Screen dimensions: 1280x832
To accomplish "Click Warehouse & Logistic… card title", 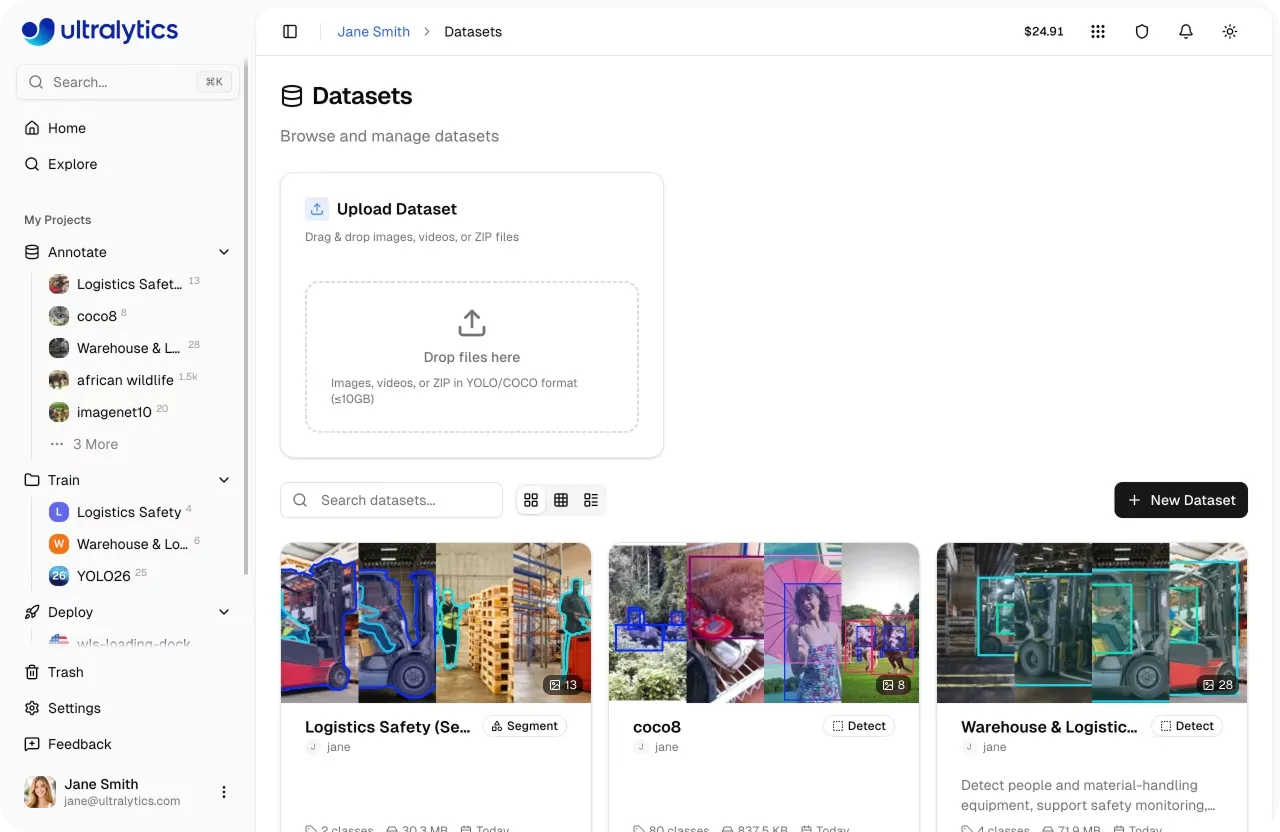I will pyautogui.click(x=1049, y=727).
